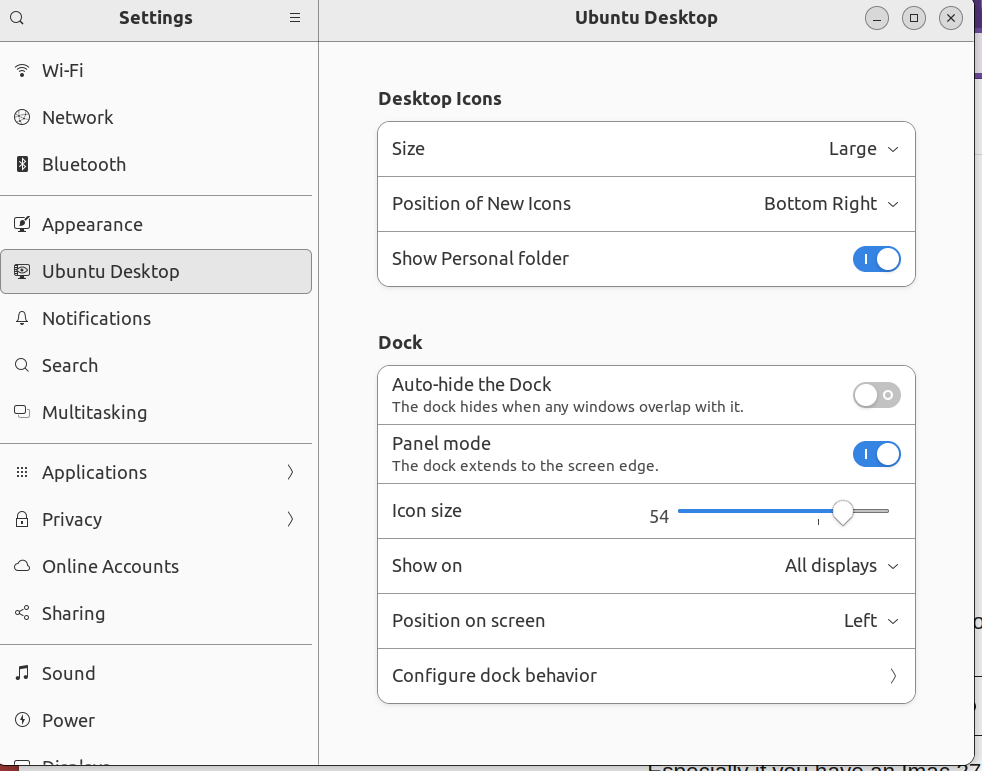Open the hamburger menu in Settings header
This screenshot has height=771, width=982.
point(295,18)
